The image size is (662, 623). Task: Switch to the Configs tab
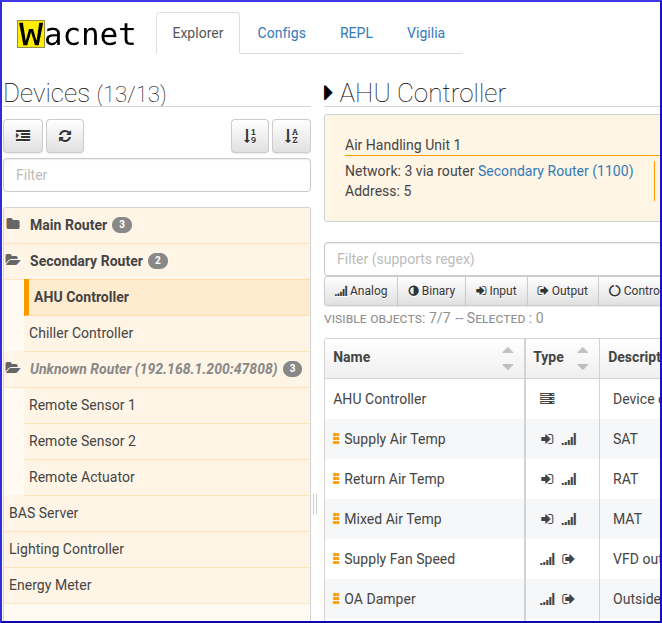click(x=282, y=33)
